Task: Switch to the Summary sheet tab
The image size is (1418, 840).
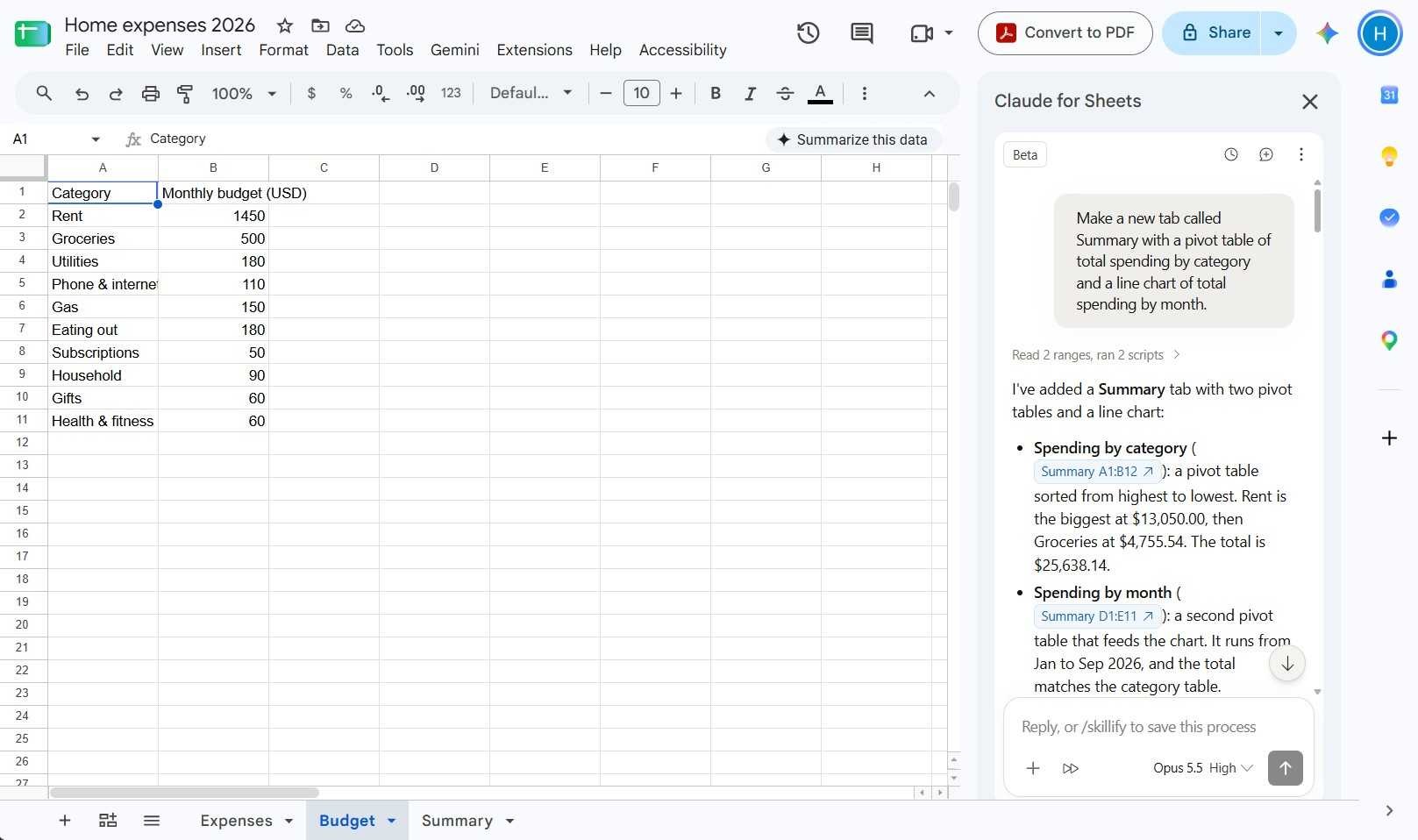Action: (457, 821)
